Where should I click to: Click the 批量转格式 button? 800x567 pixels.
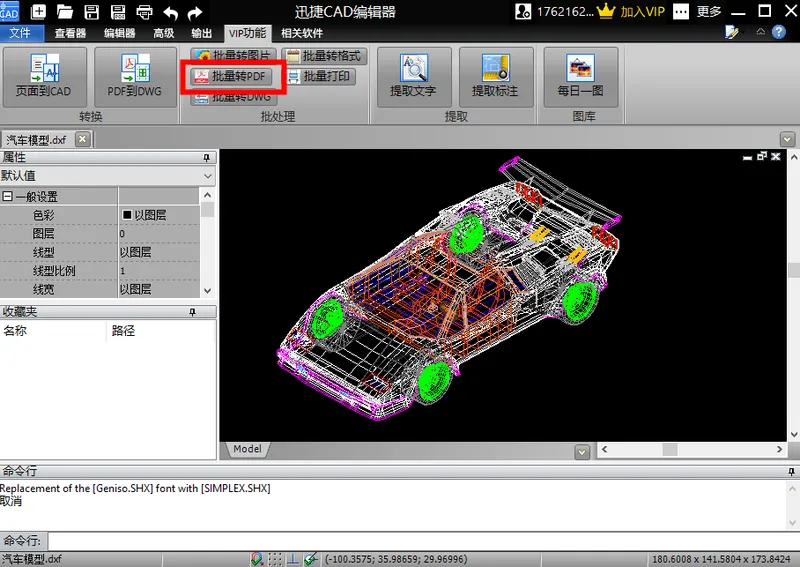[324, 56]
